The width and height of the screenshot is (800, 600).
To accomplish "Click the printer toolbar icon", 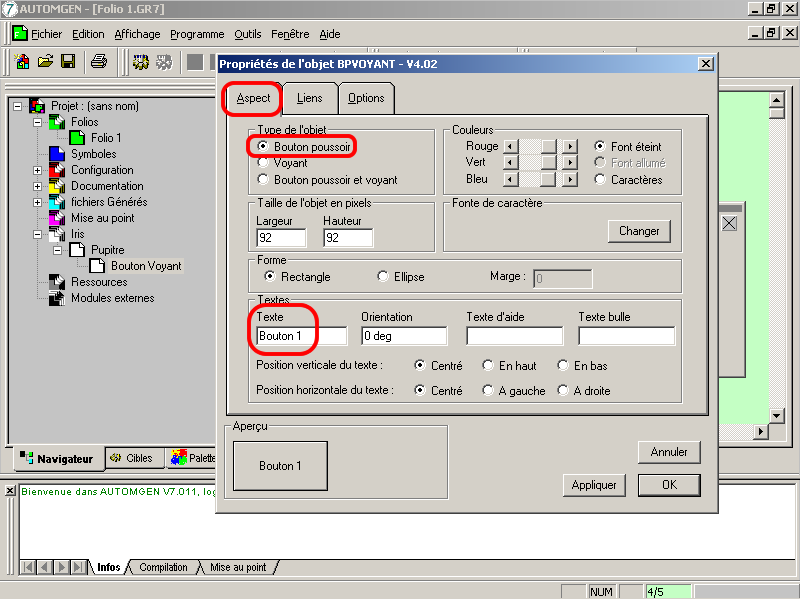I will 98,62.
